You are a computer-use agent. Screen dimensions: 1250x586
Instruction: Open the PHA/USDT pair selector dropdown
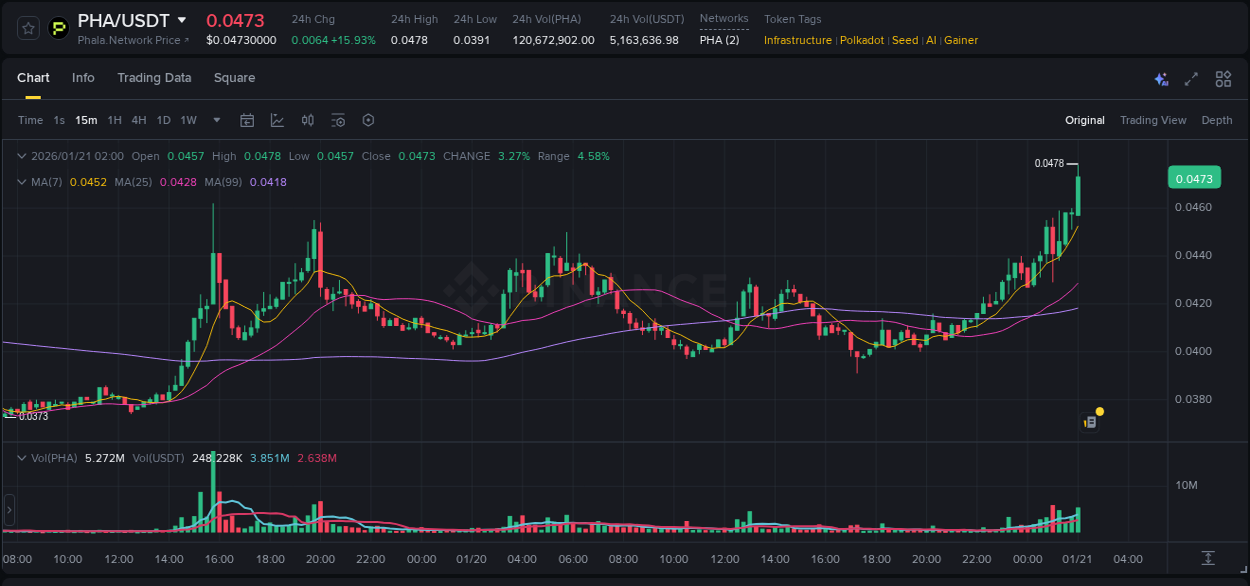point(181,20)
